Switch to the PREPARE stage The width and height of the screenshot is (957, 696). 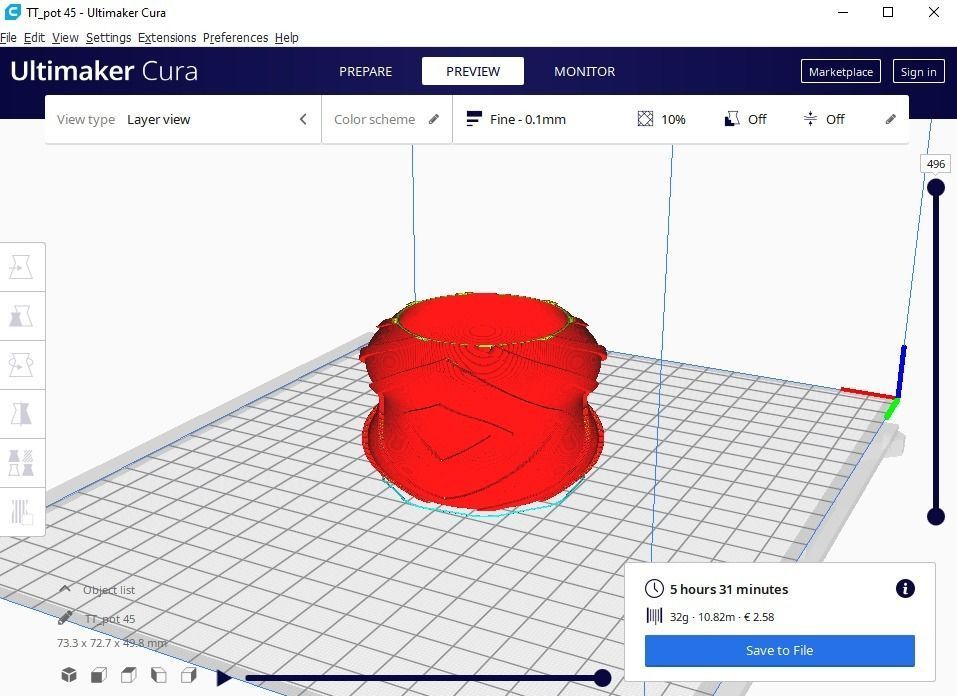[366, 71]
